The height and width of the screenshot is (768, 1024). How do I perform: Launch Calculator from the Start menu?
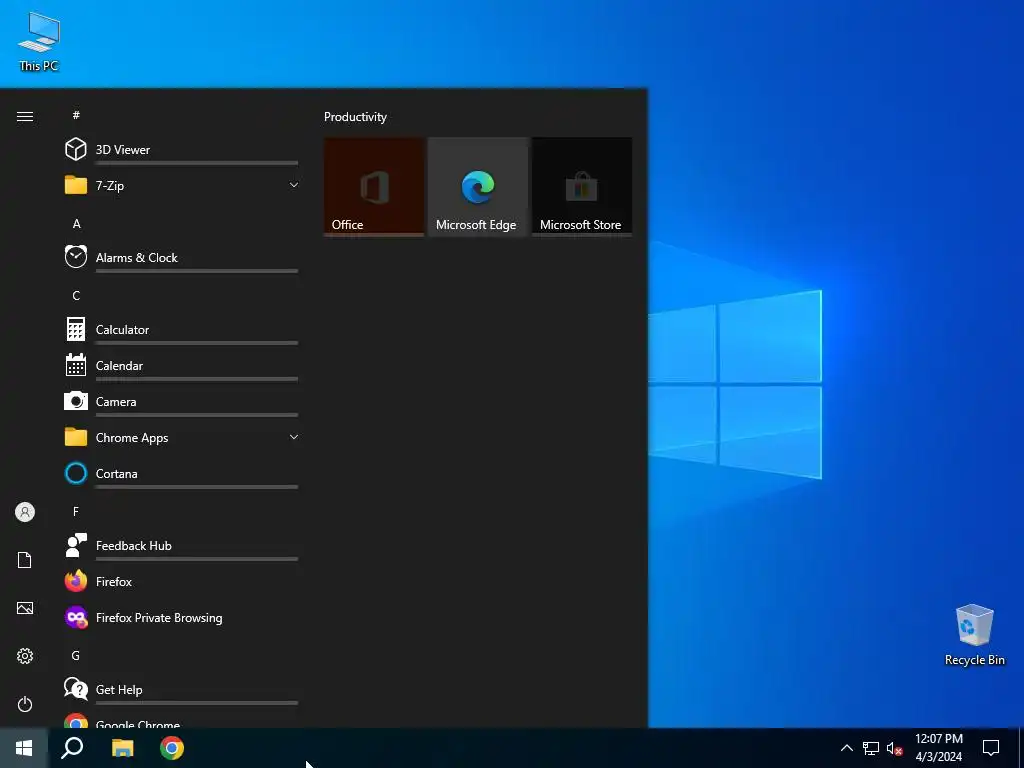tap(182, 329)
